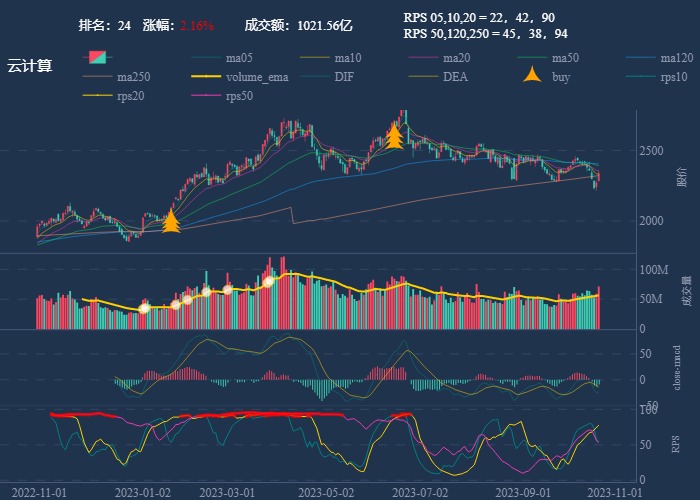This screenshot has width=700, height=500.
Task: Toggle ma50 legend entry
Action: (565, 58)
